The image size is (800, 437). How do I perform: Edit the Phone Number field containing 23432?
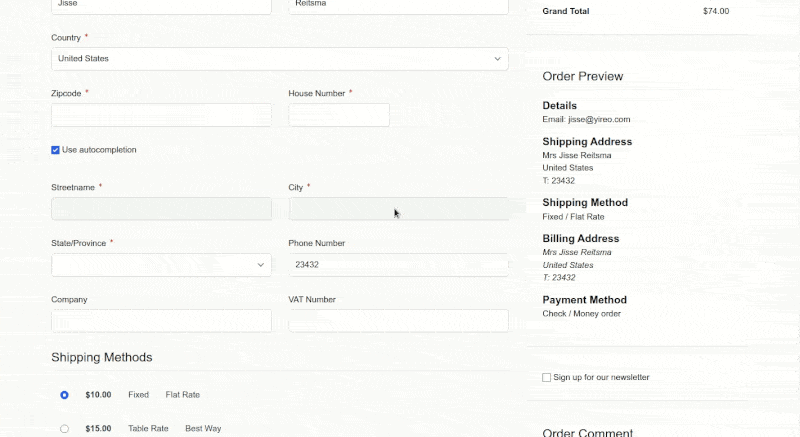(398, 265)
